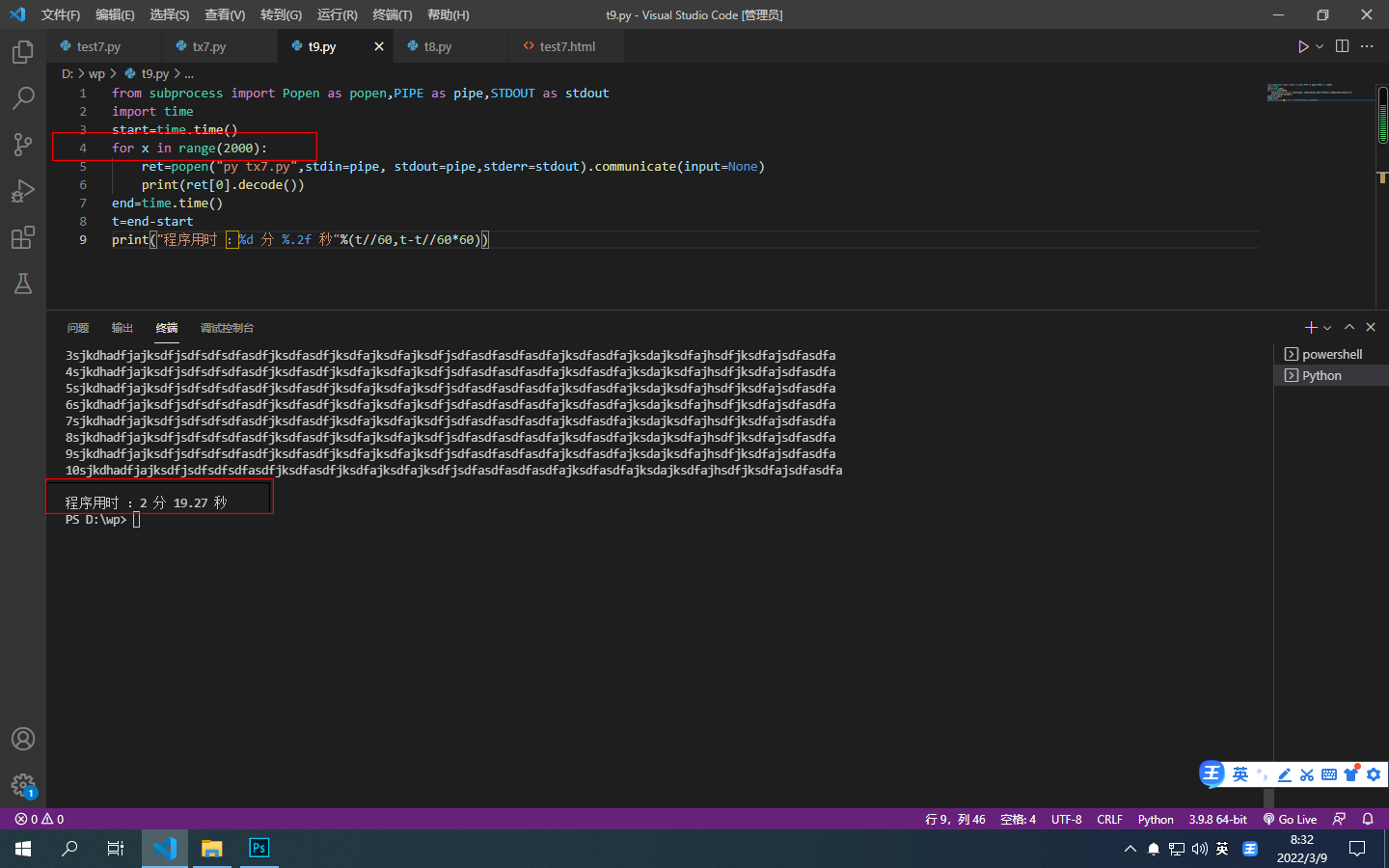Change line ending via CRLF
The image size is (1389, 868).
(x=1109, y=819)
